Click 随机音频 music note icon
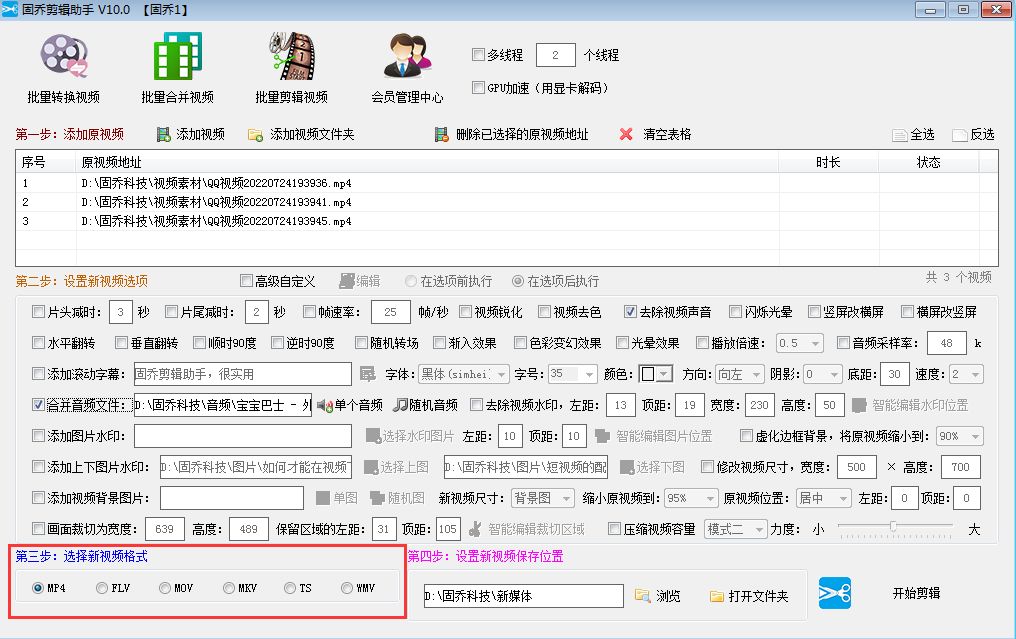The height and width of the screenshot is (639, 1016). tap(400, 405)
